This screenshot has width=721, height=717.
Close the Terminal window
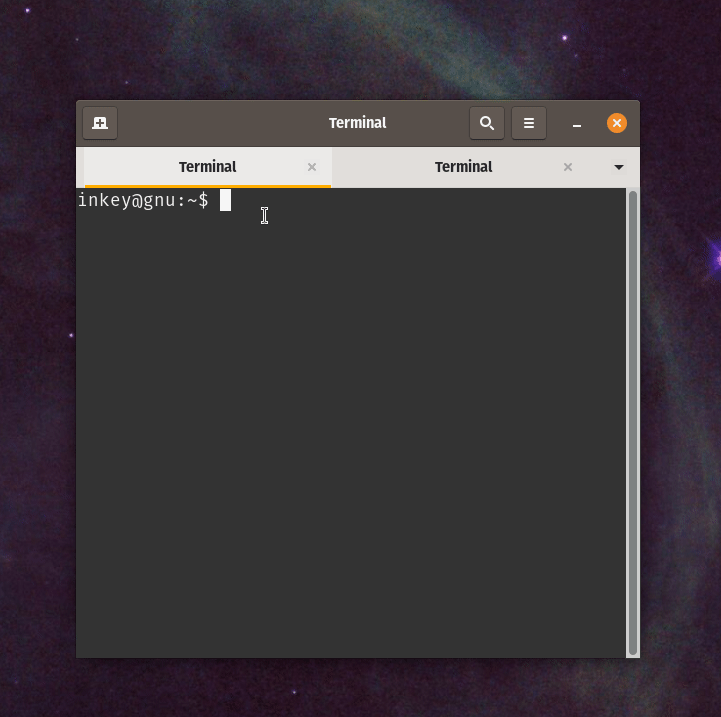617,123
